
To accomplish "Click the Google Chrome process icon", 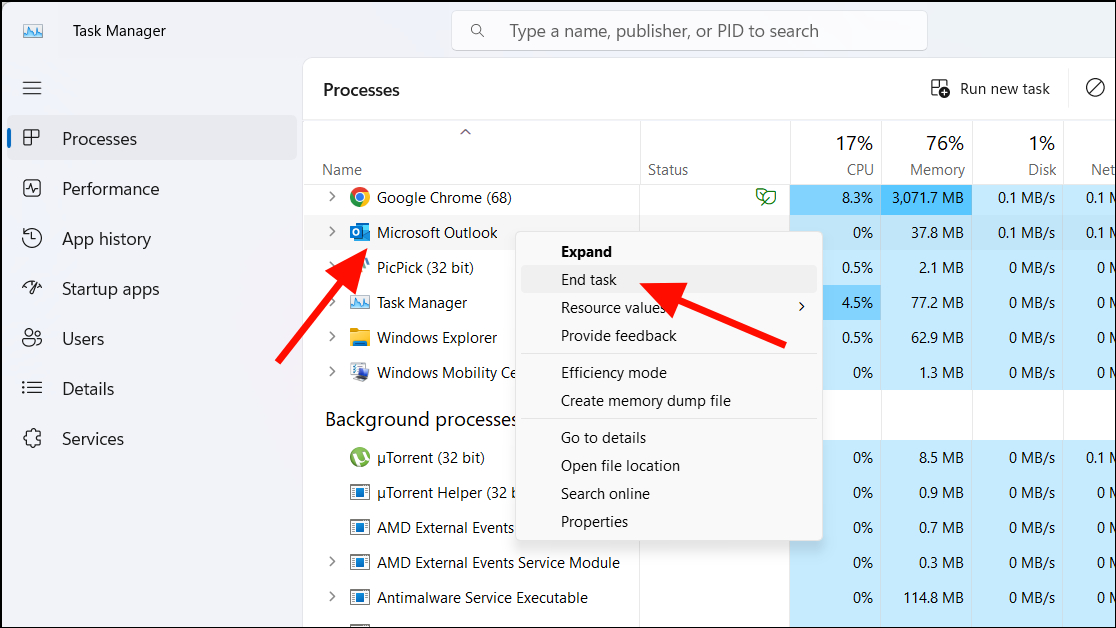I will click(360, 197).
